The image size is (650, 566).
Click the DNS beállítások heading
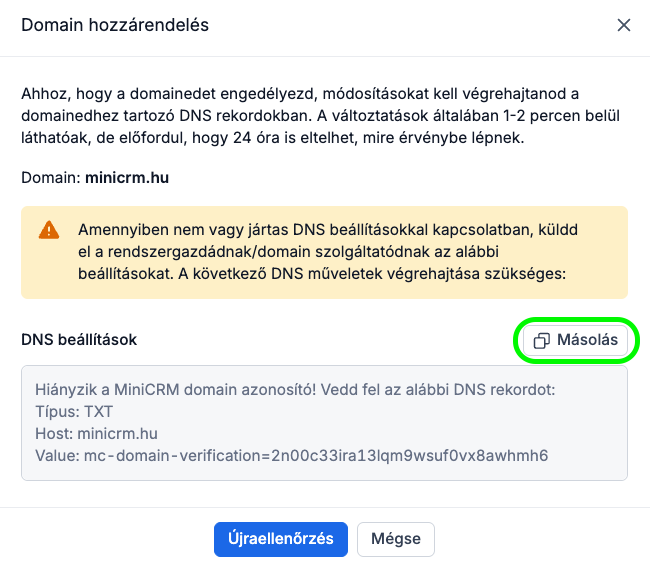click(x=79, y=340)
